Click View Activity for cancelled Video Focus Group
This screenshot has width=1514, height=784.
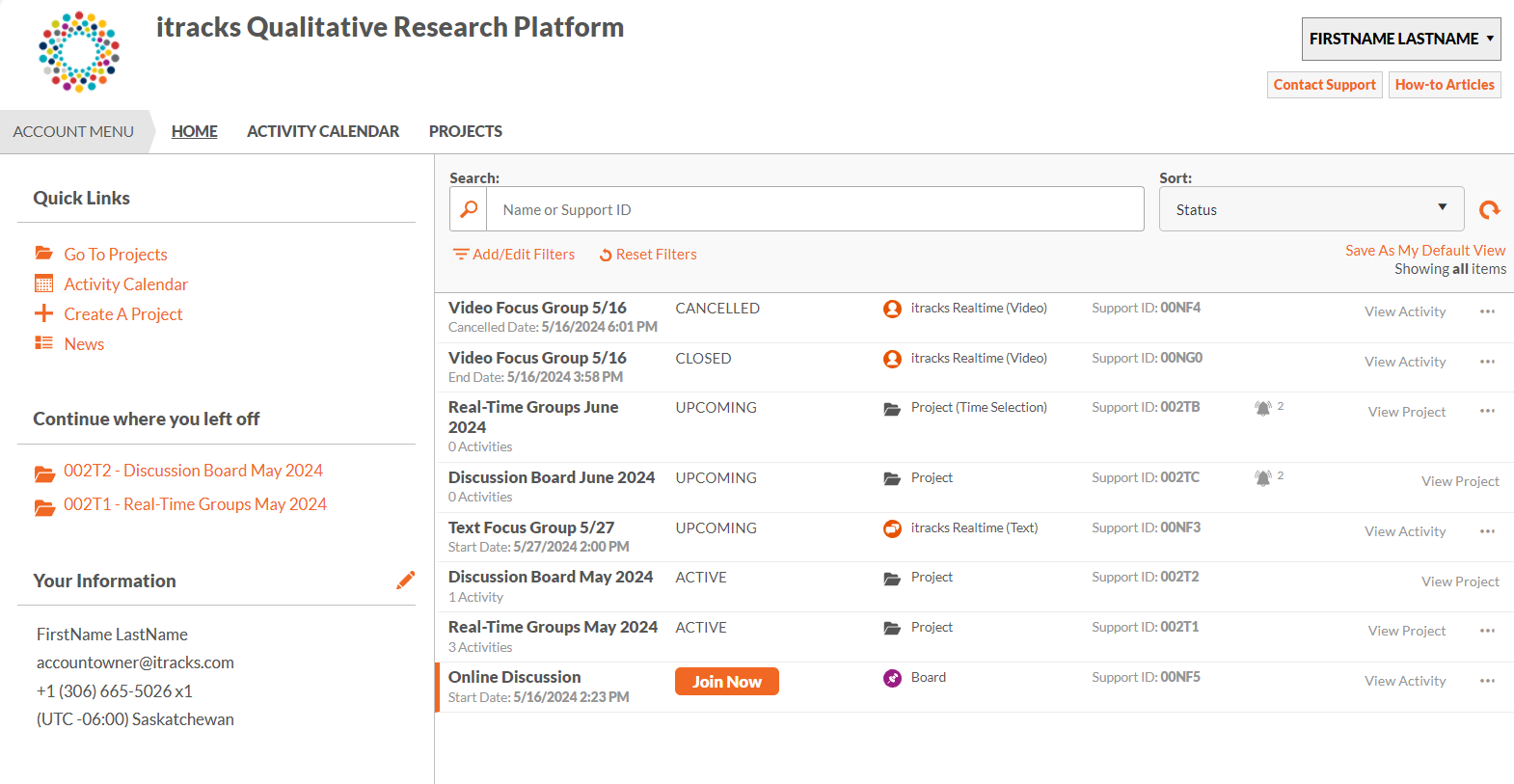[1405, 311]
